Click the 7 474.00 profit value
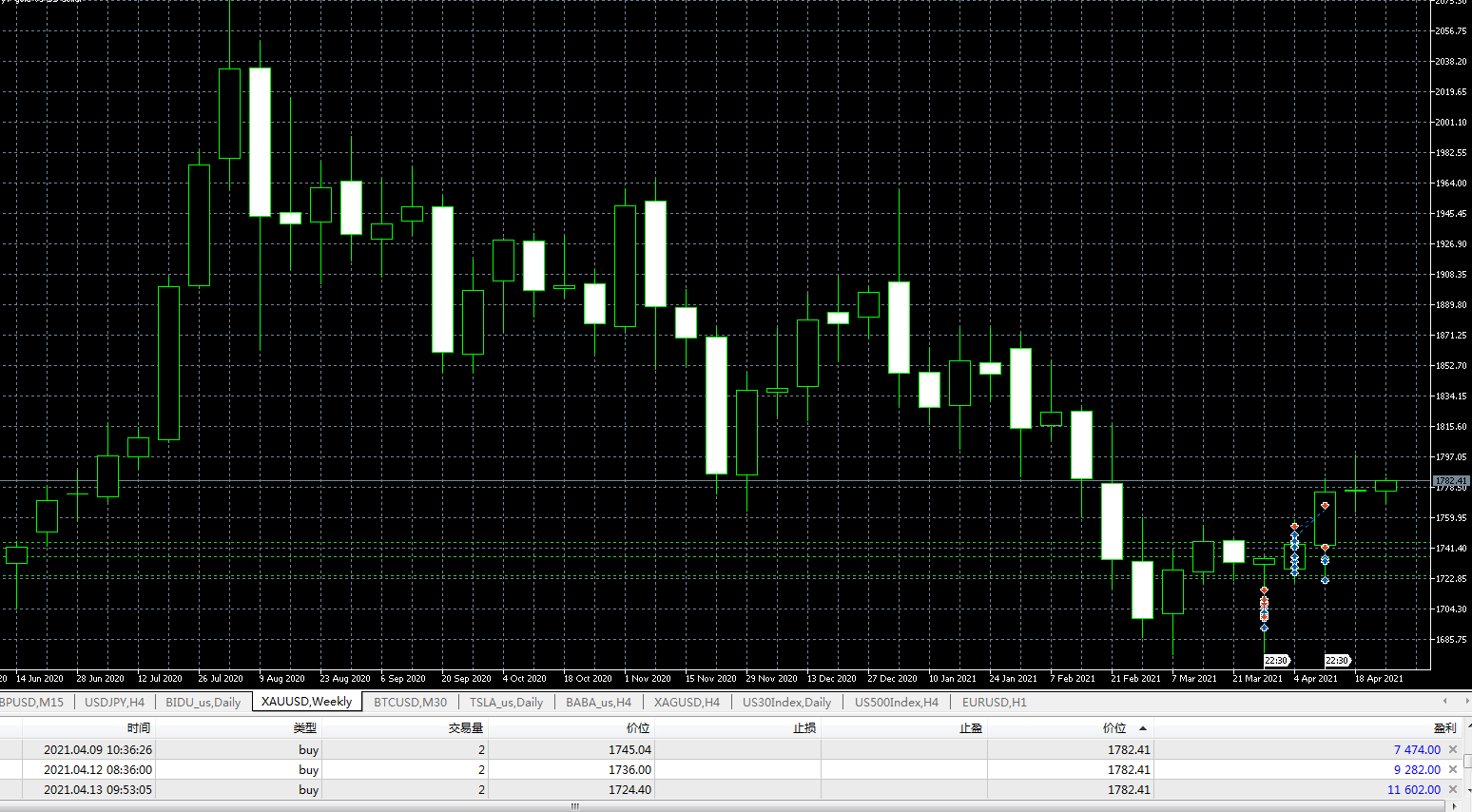Viewport: 1472px width, 812px height. [1417, 750]
